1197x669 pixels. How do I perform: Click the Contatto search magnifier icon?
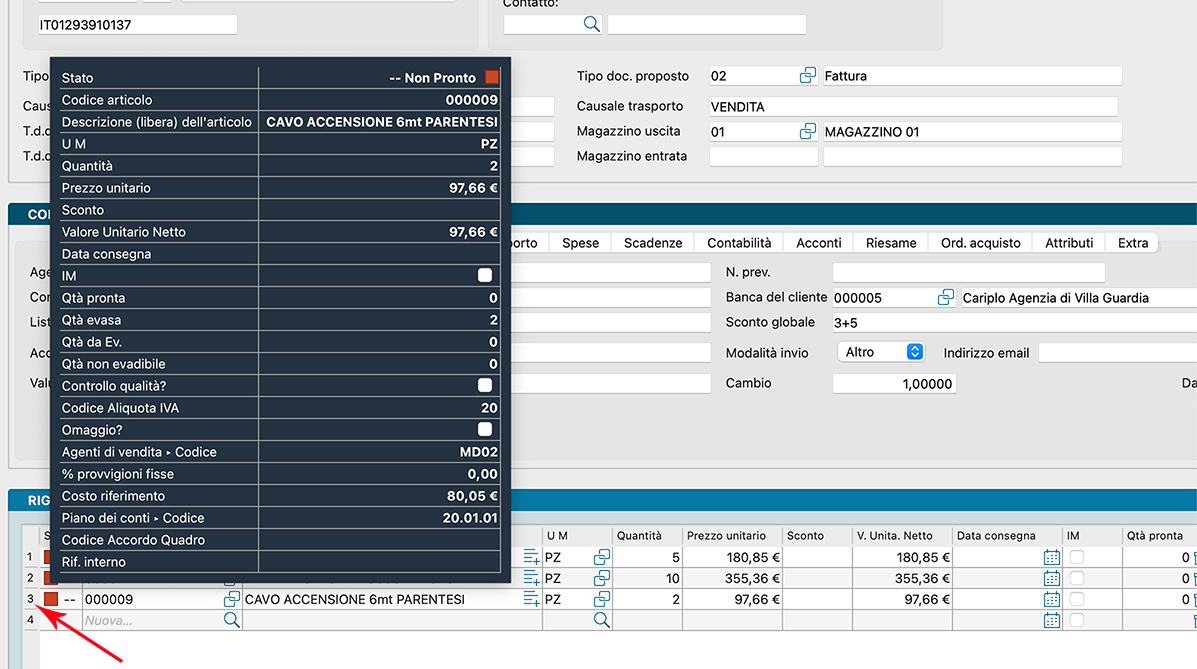click(x=591, y=25)
